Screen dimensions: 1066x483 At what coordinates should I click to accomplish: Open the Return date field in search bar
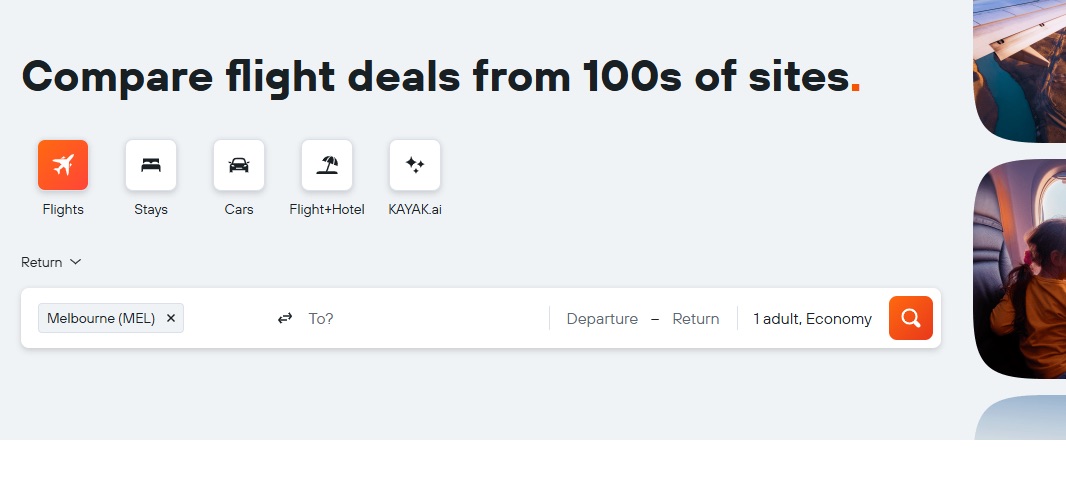(695, 318)
